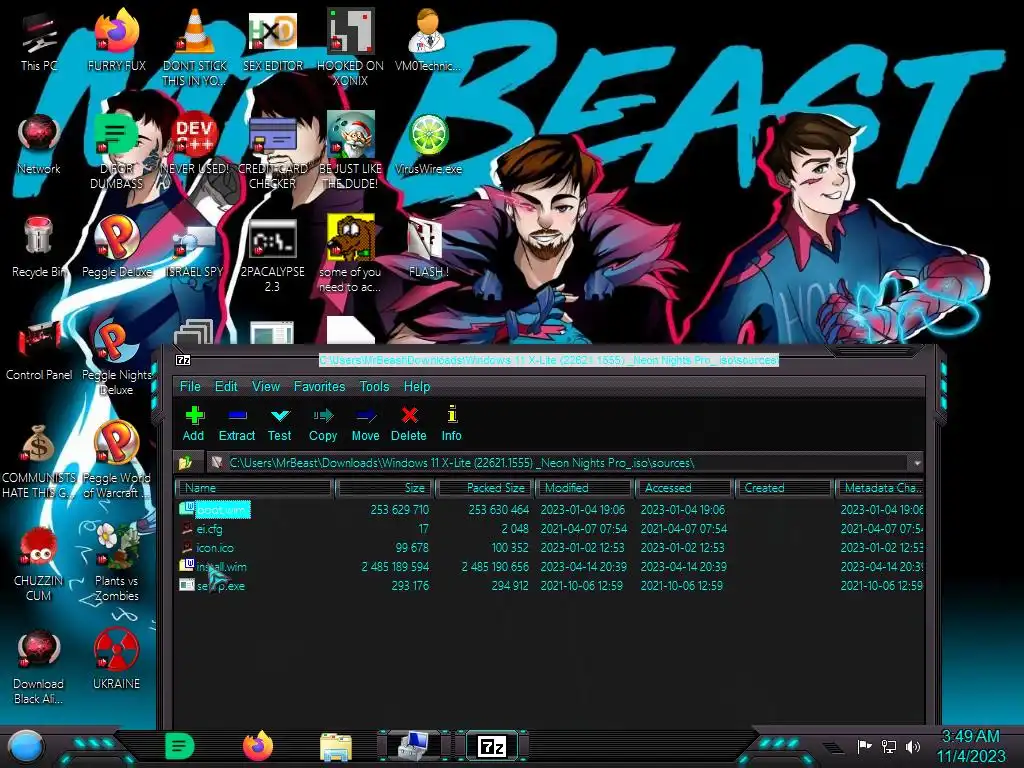Sort by the Created column header
Image resolution: width=1024 pixels, height=768 pixels.
point(784,488)
